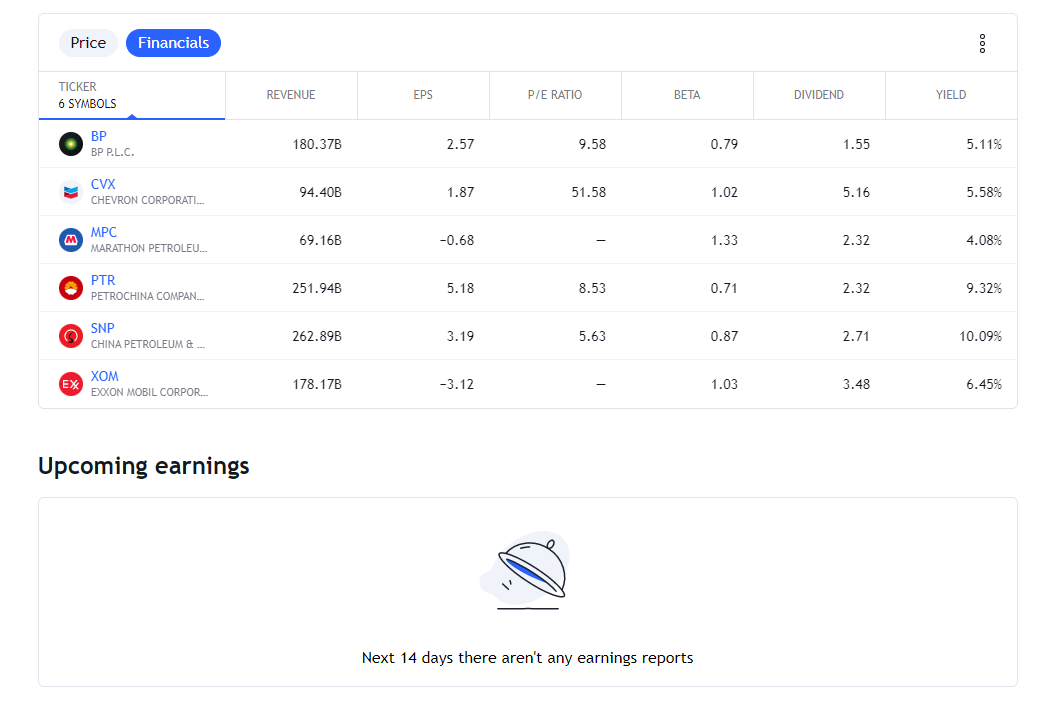The height and width of the screenshot is (703, 1054).
Task: Select BP revenue value 180.37B
Action: tap(317, 144)
